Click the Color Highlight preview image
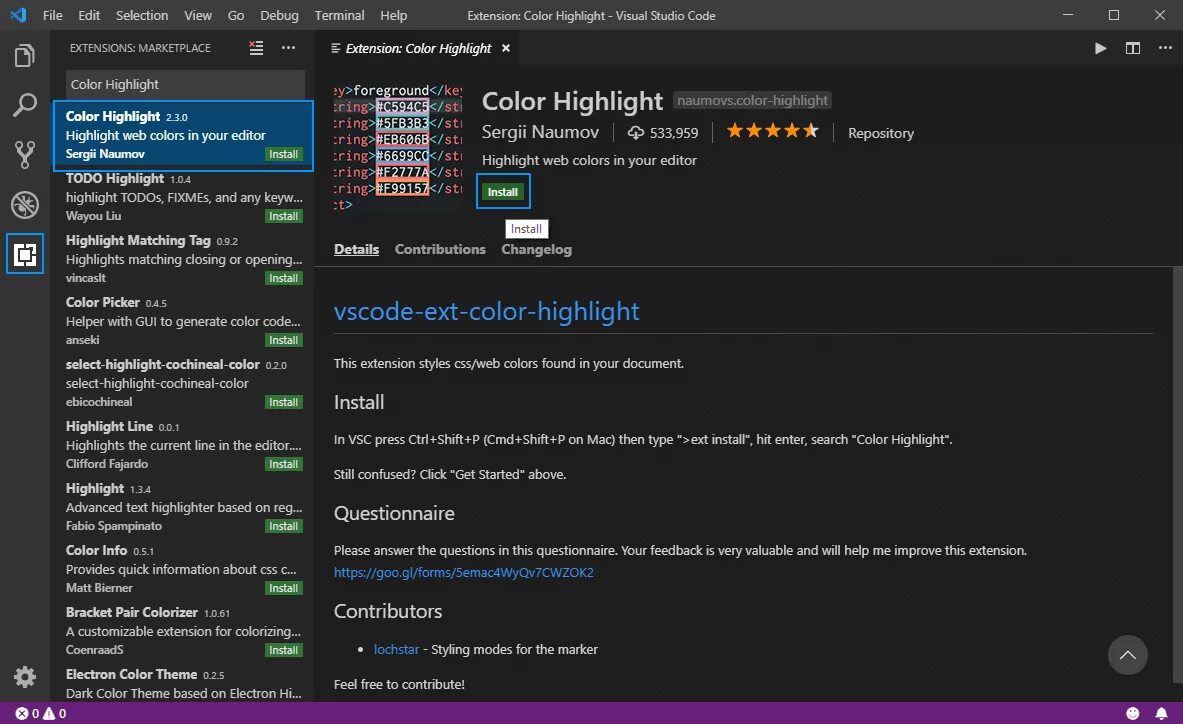 398,147
